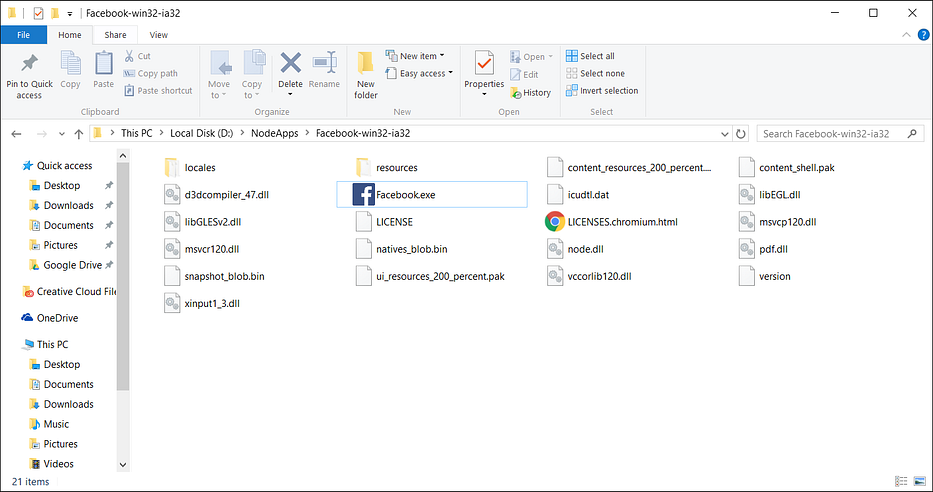Navigate to NodeApps in the address path
The width and height of the screenshot is (933, 492).
tap(274, 133)
